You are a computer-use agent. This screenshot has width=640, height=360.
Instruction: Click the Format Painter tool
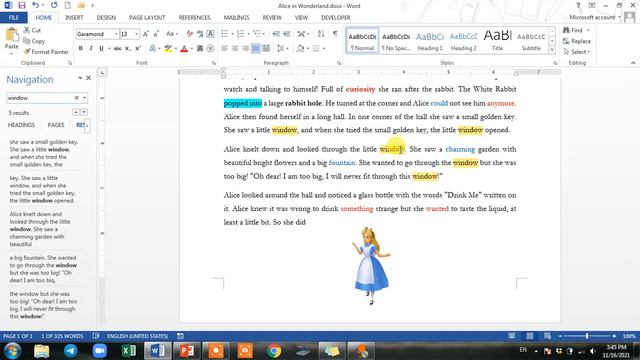46,52
